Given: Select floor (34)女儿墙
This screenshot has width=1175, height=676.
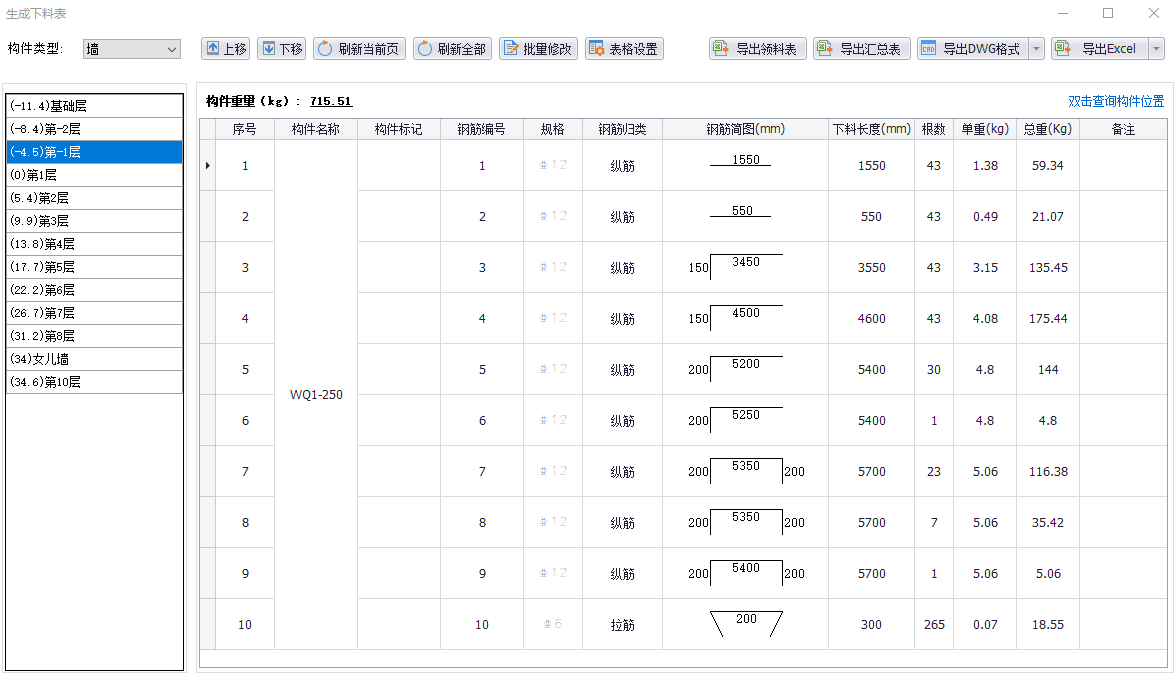Looking at the screenshot, I should click(94, 359).
